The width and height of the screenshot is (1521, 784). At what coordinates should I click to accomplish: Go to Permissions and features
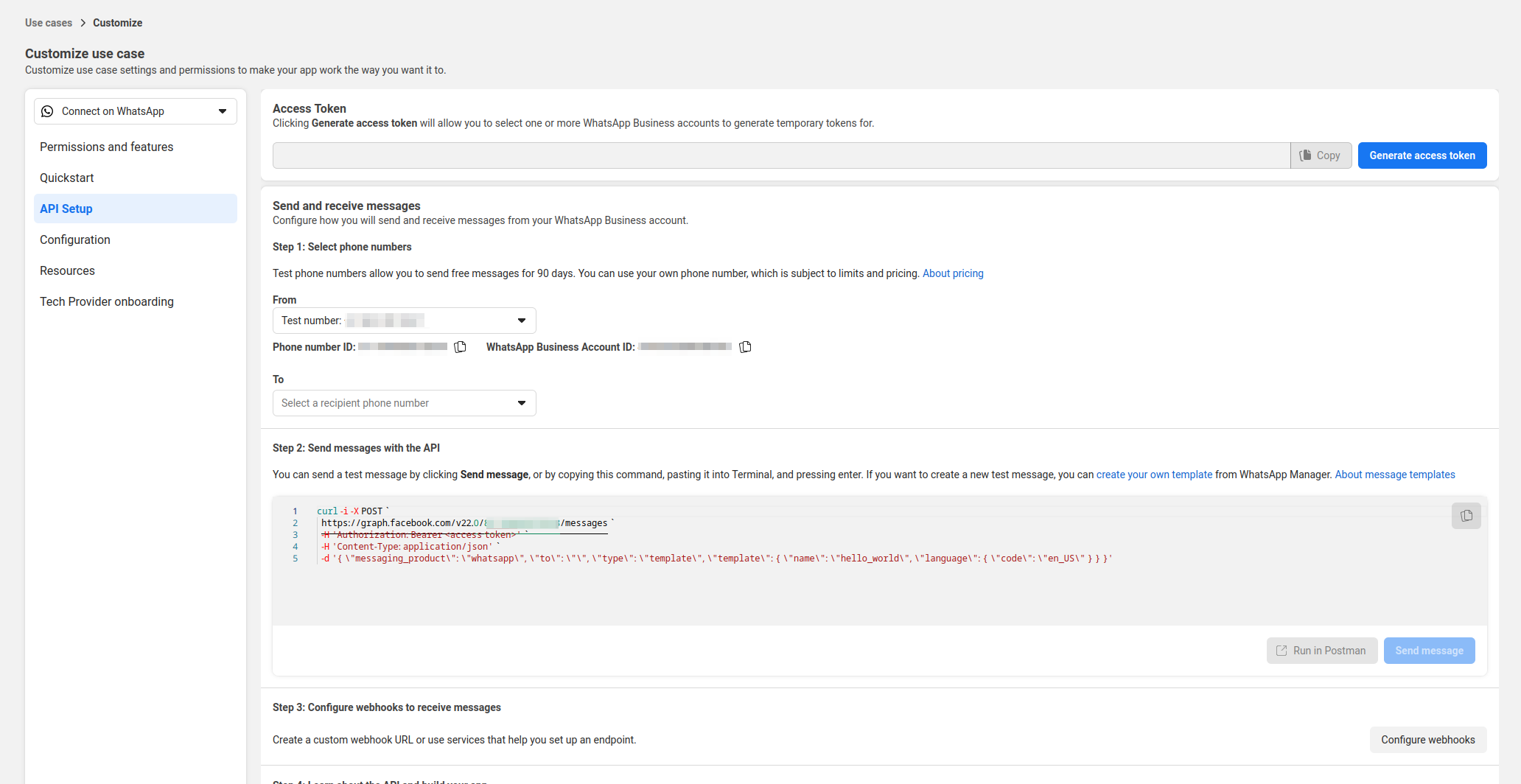(x=136, y=147)
